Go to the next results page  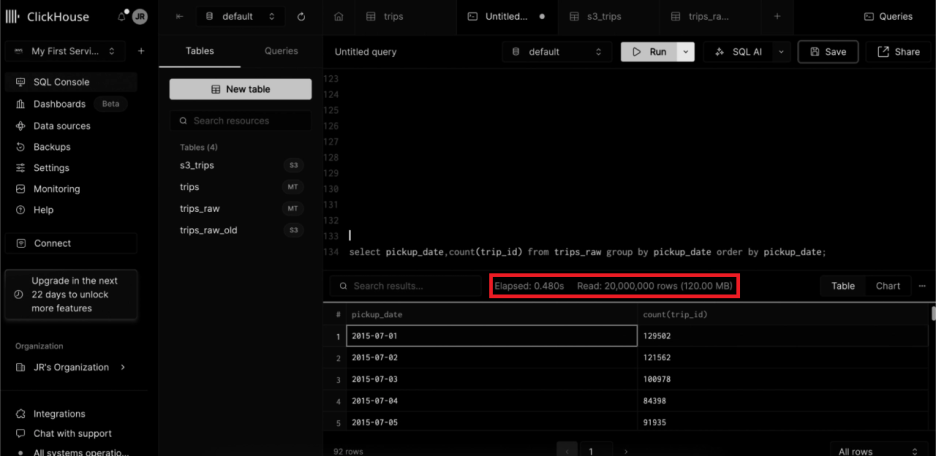(x=626, y=451)
